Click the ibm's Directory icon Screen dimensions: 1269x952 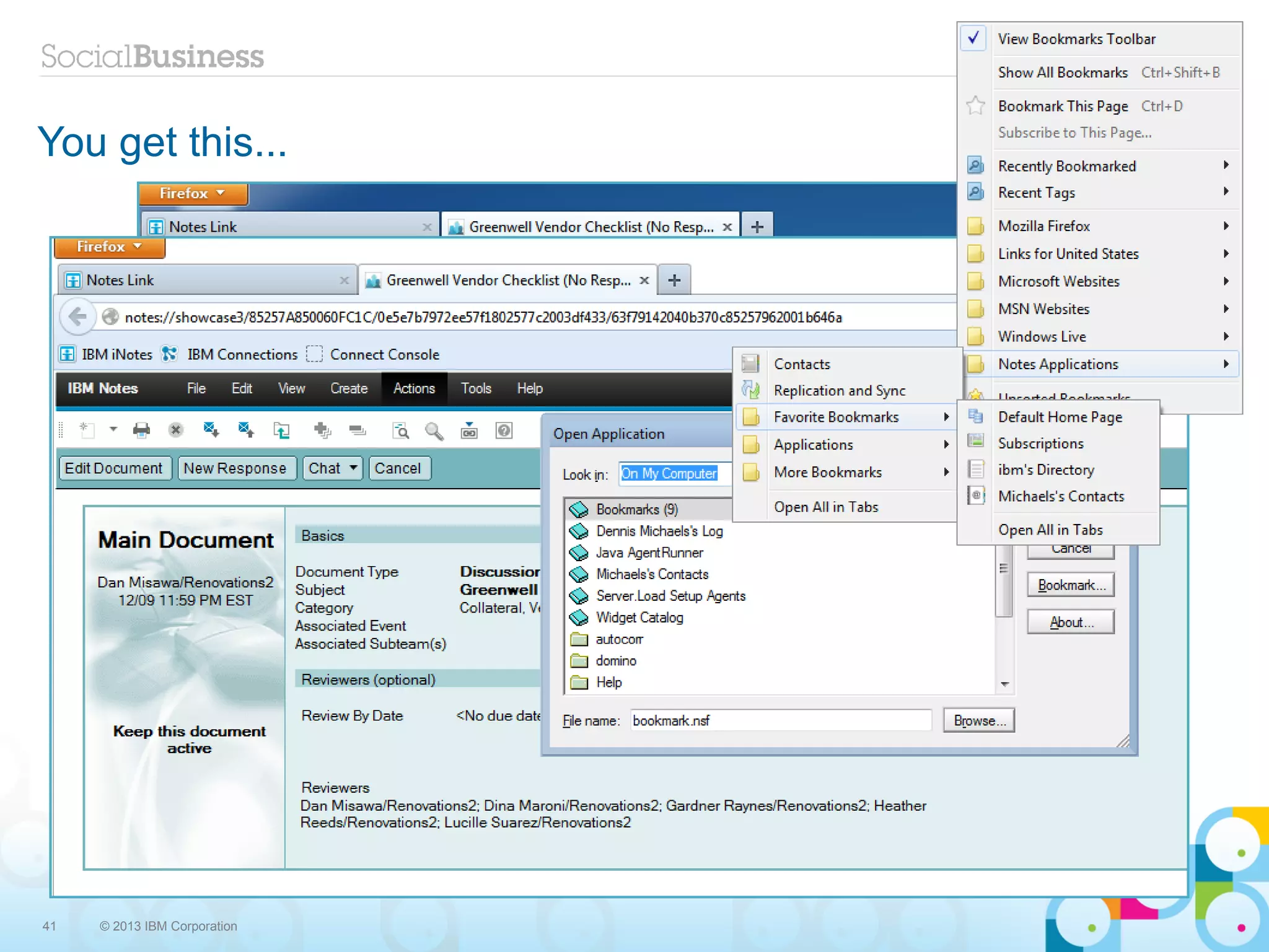click(976, 469)
